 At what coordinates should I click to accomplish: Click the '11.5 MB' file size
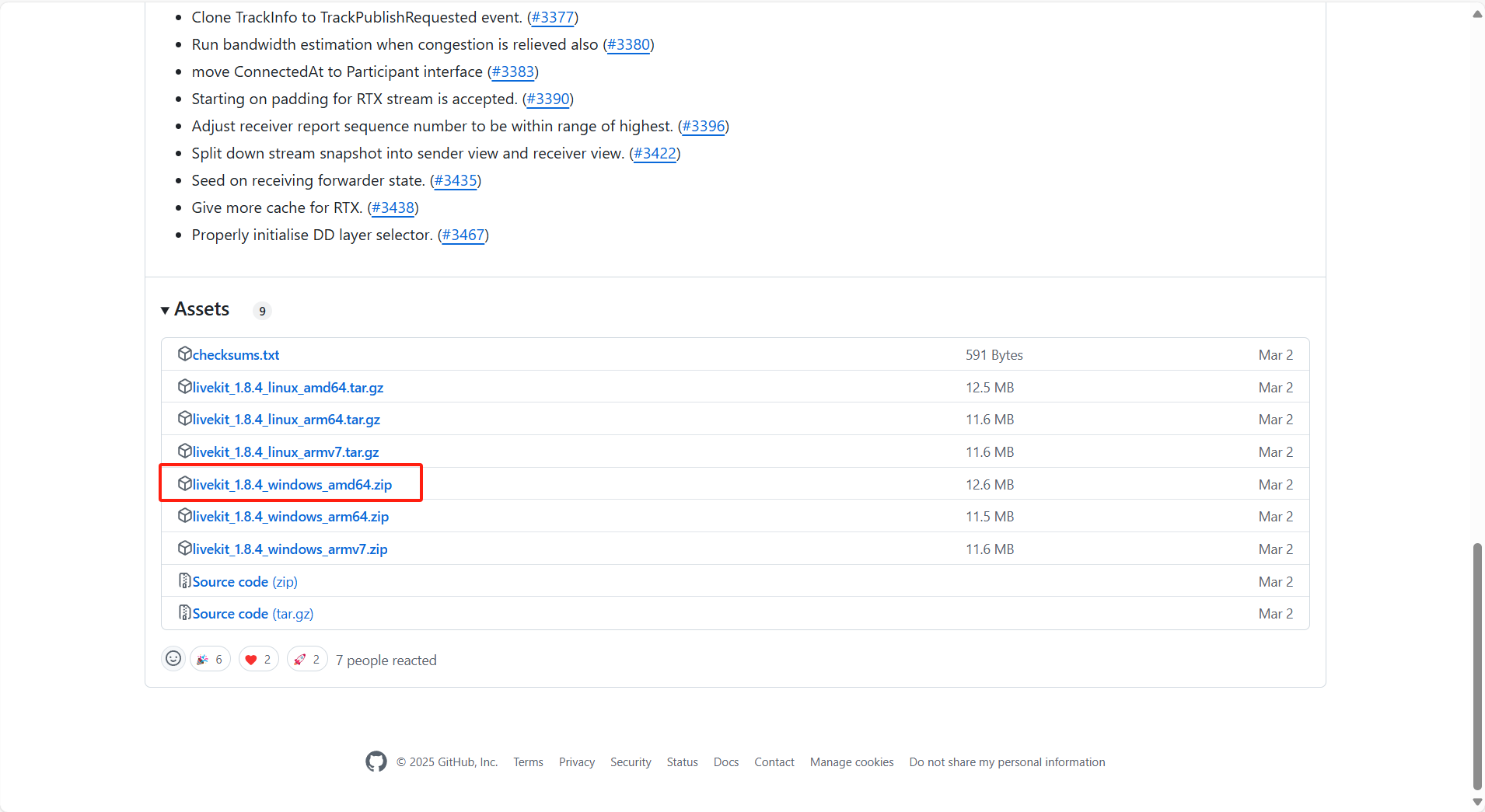[x=990, y=517]
